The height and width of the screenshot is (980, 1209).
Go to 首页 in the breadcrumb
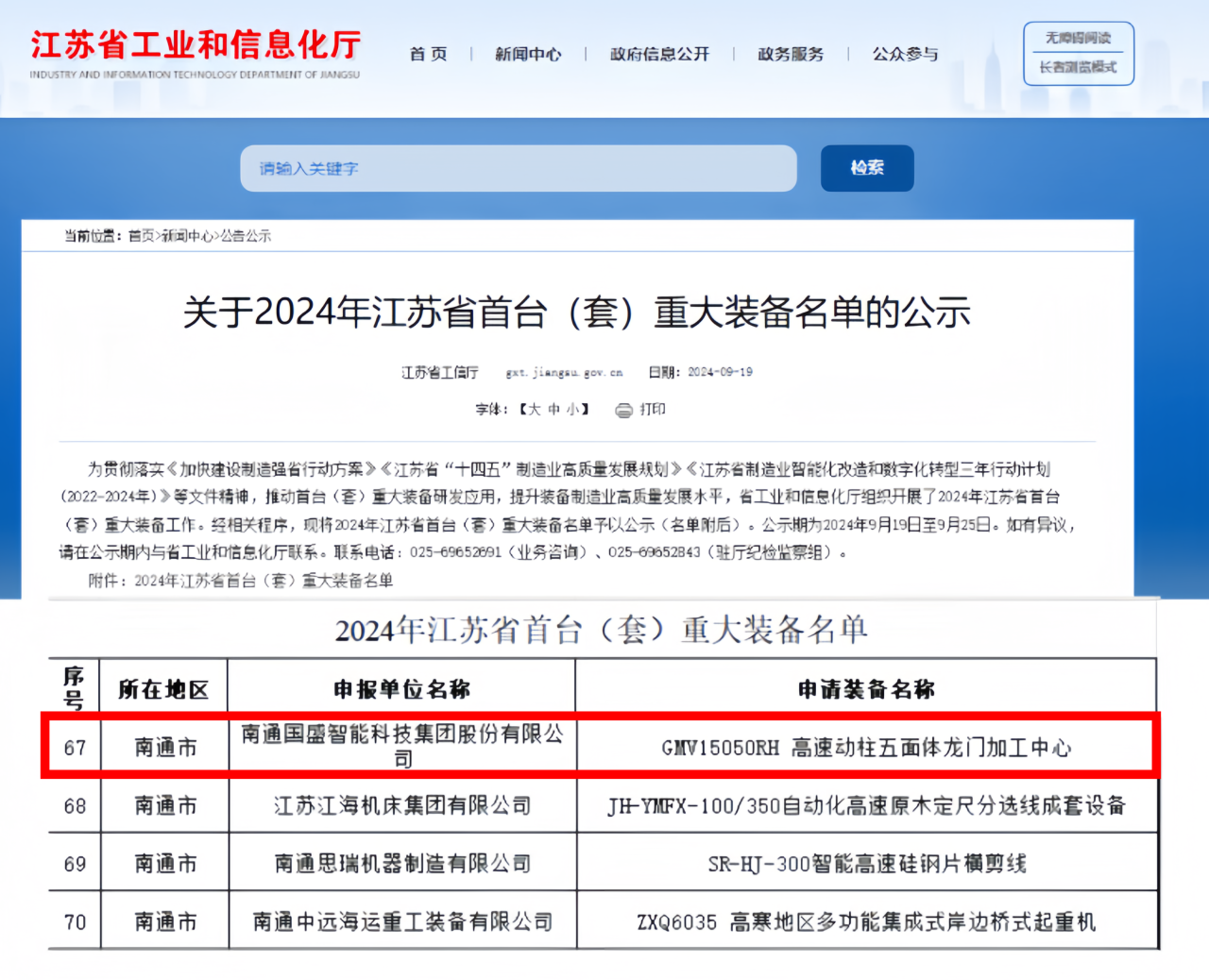click(142, 236)
